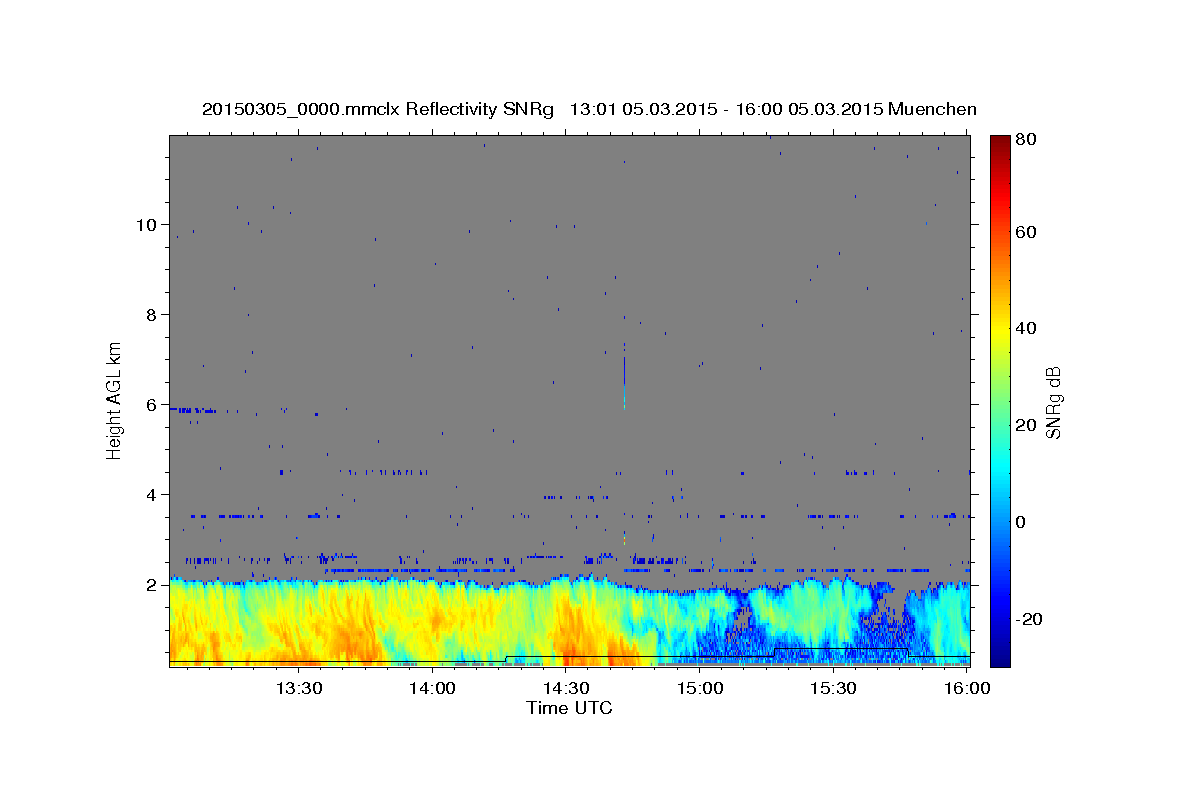Click the vertical blue streak near 6-7 km
Viewport: 1200px width, 800px height.
click(x=624, y=376)
